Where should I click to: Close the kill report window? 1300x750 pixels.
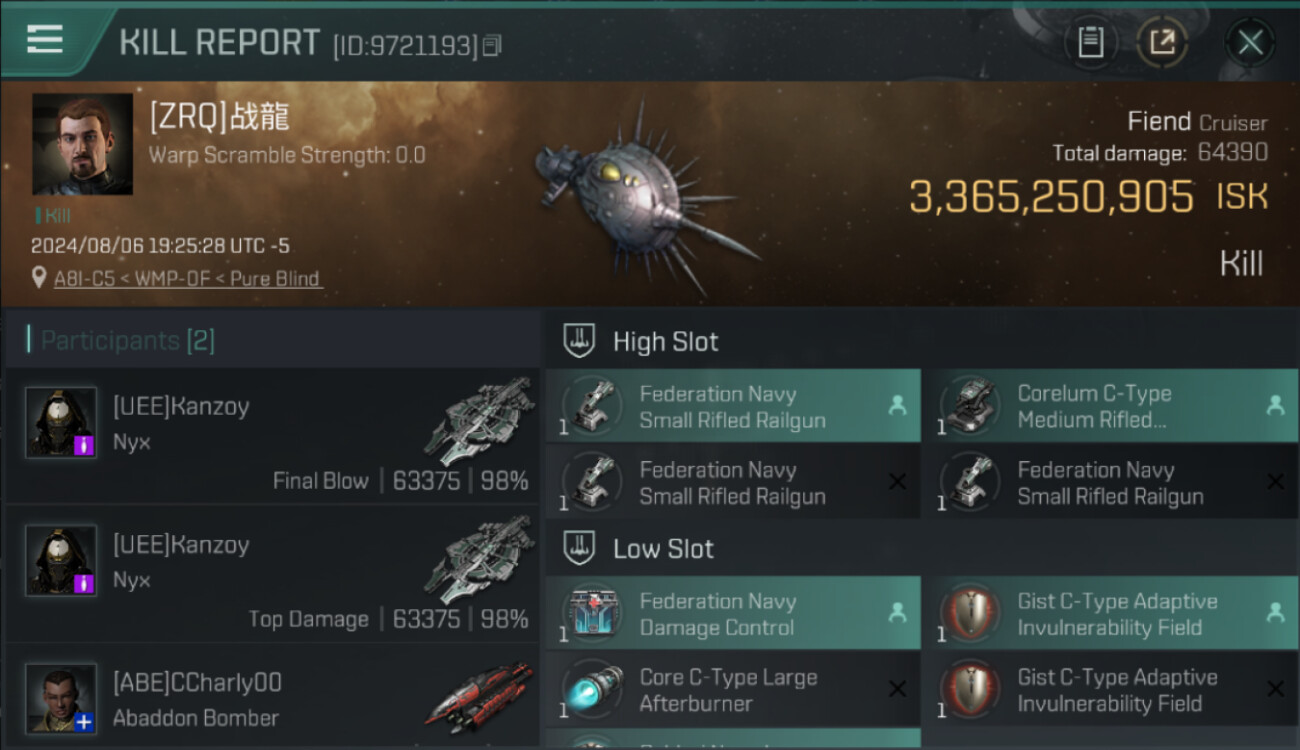[1249, 42]
